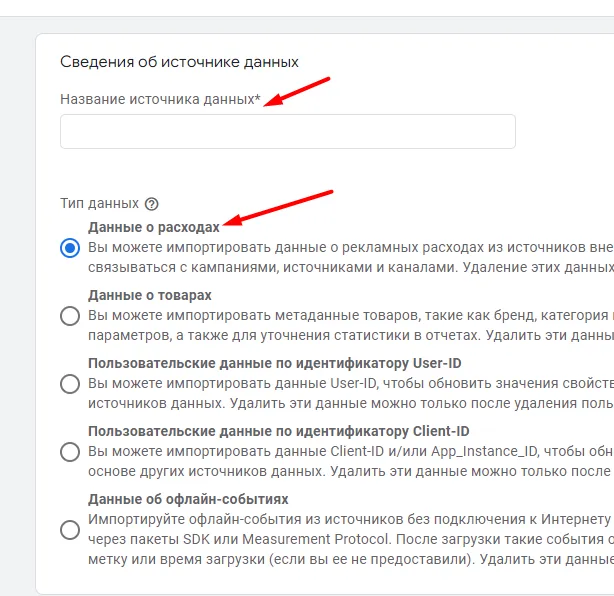Screen dimensions: 614x596
Task: Focus the Название источника данных text field
Action: pos(288,132)
